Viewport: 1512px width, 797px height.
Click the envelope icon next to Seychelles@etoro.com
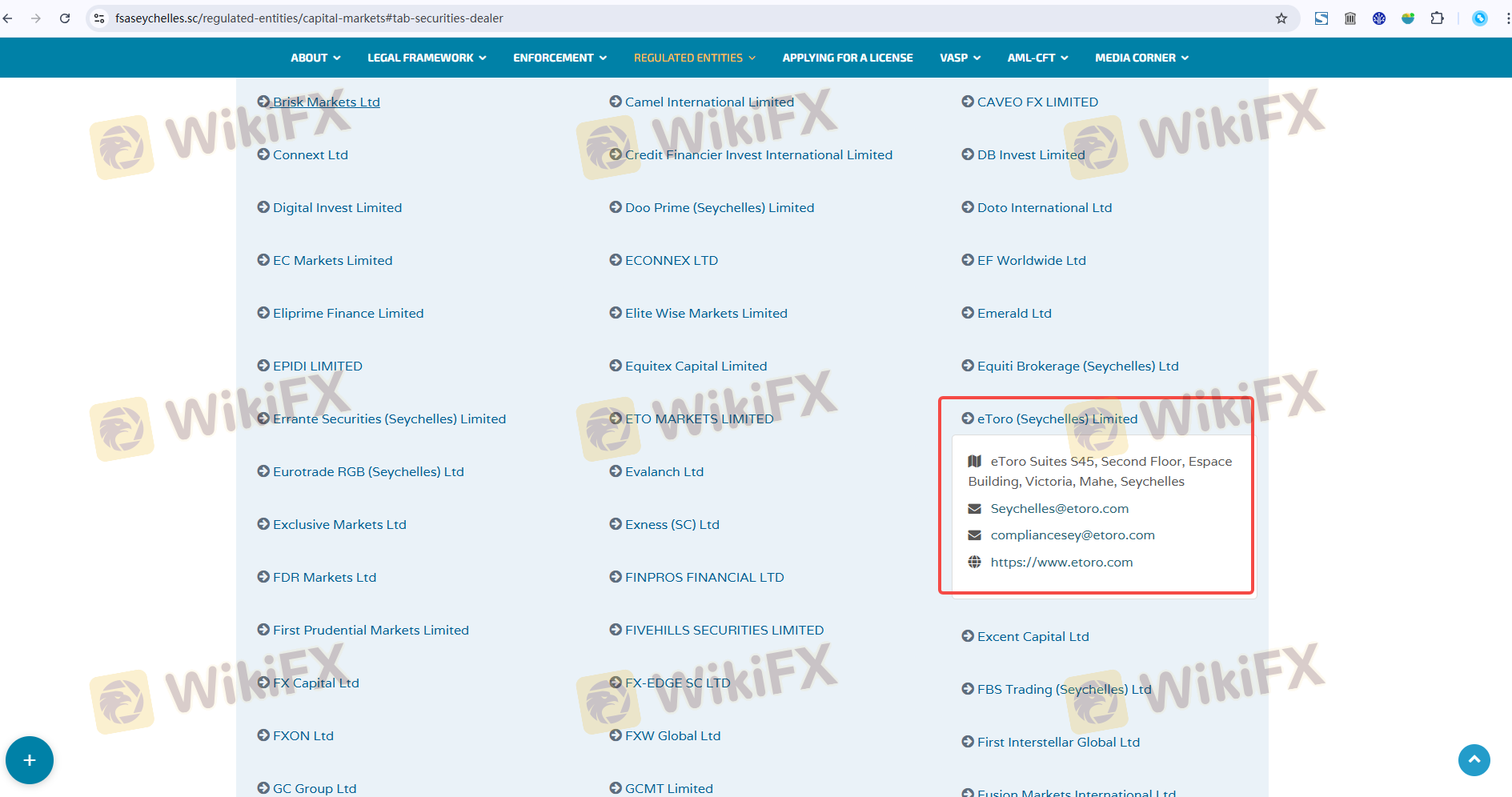coord(974,509)
